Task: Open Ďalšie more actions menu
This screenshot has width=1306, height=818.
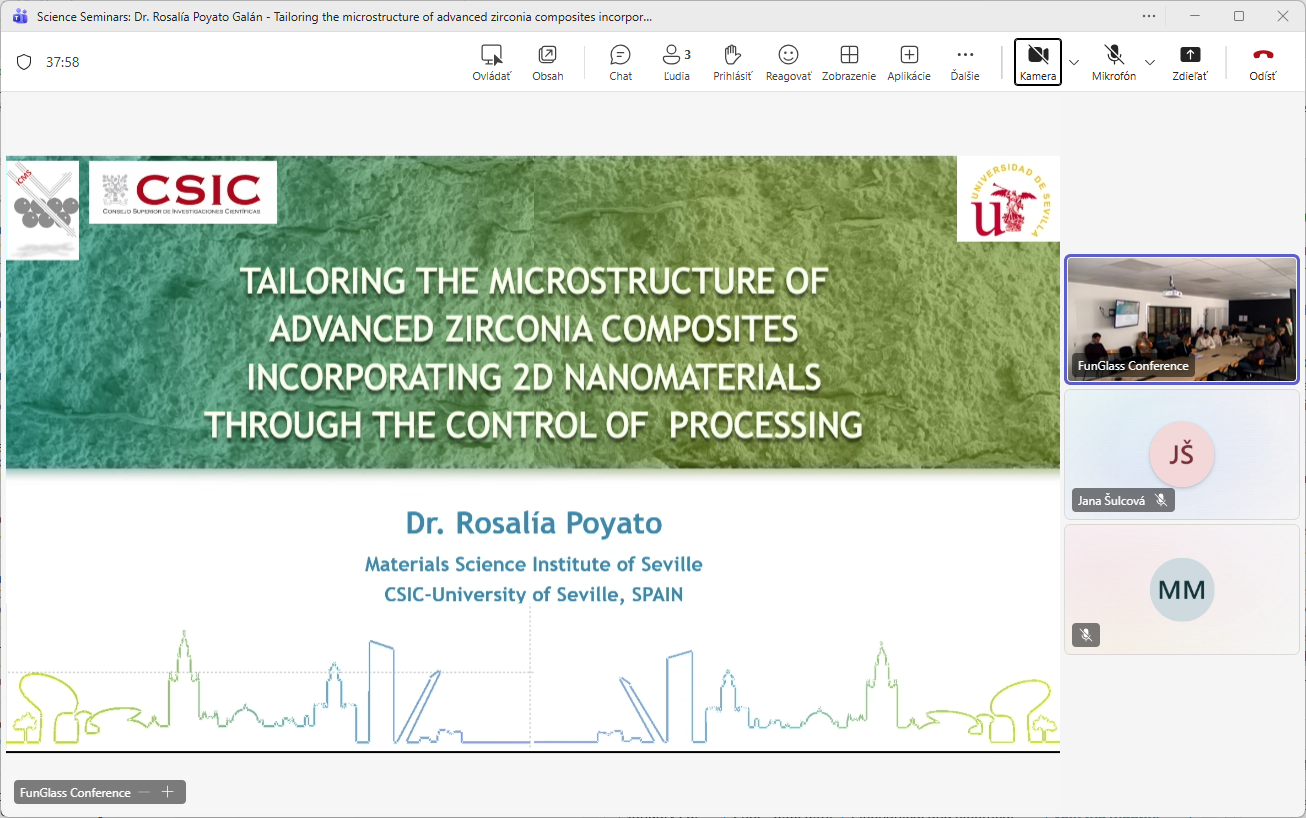Action: pos(964,62)
